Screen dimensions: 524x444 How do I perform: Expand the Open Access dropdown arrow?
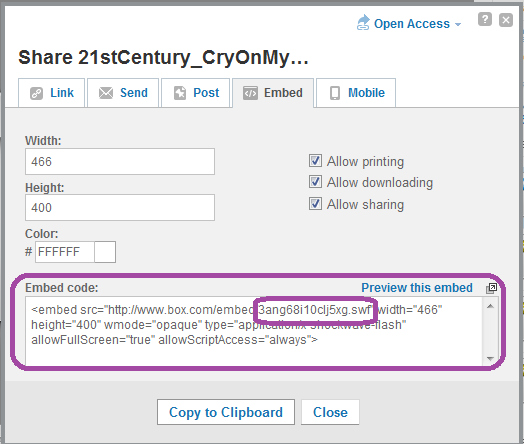coord(458,24)
